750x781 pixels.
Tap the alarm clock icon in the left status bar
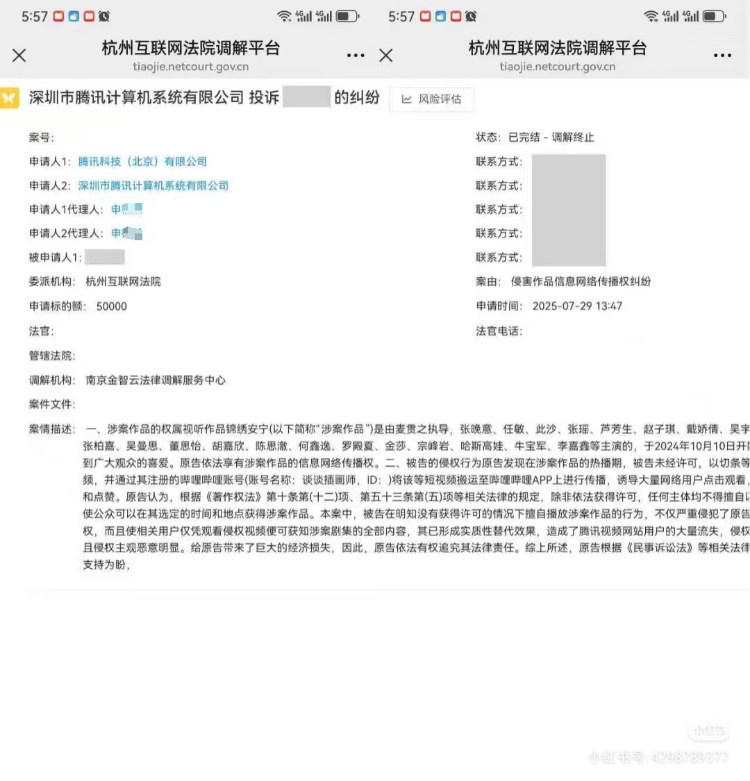point(105,17)
